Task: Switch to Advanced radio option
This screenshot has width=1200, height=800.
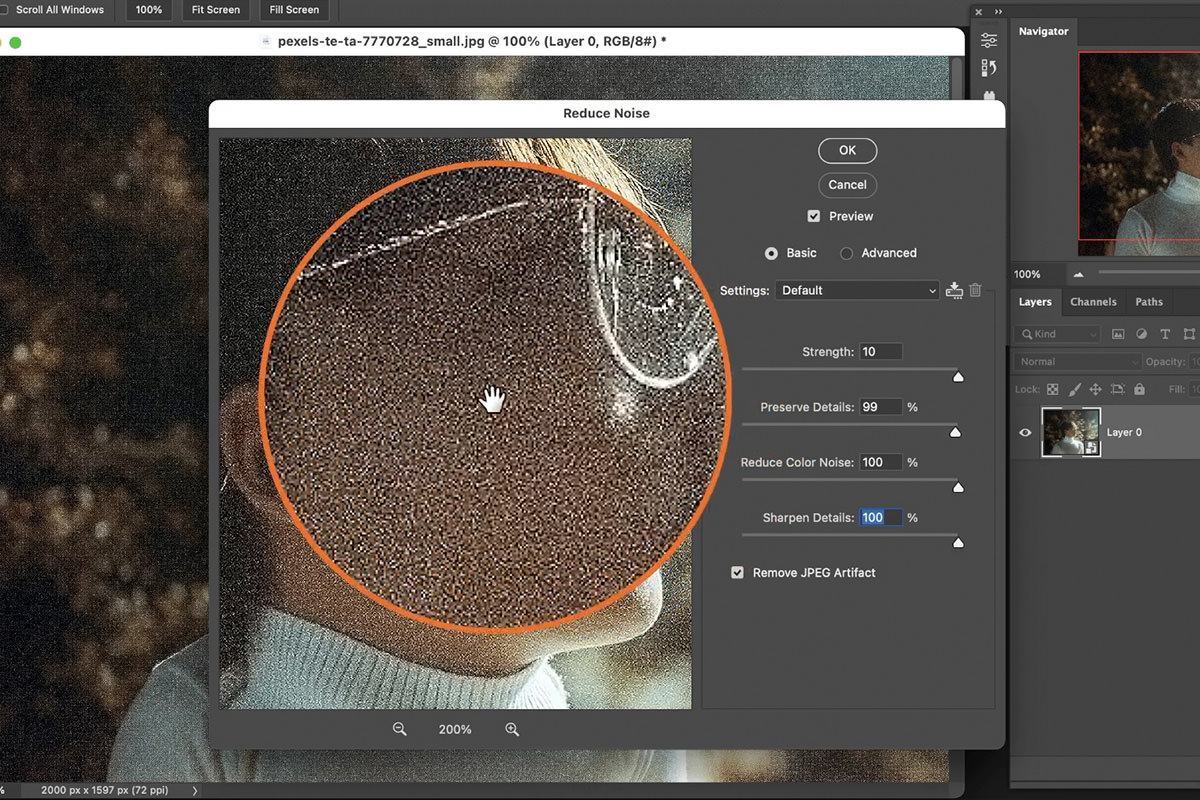Action: tap(846, 253)
